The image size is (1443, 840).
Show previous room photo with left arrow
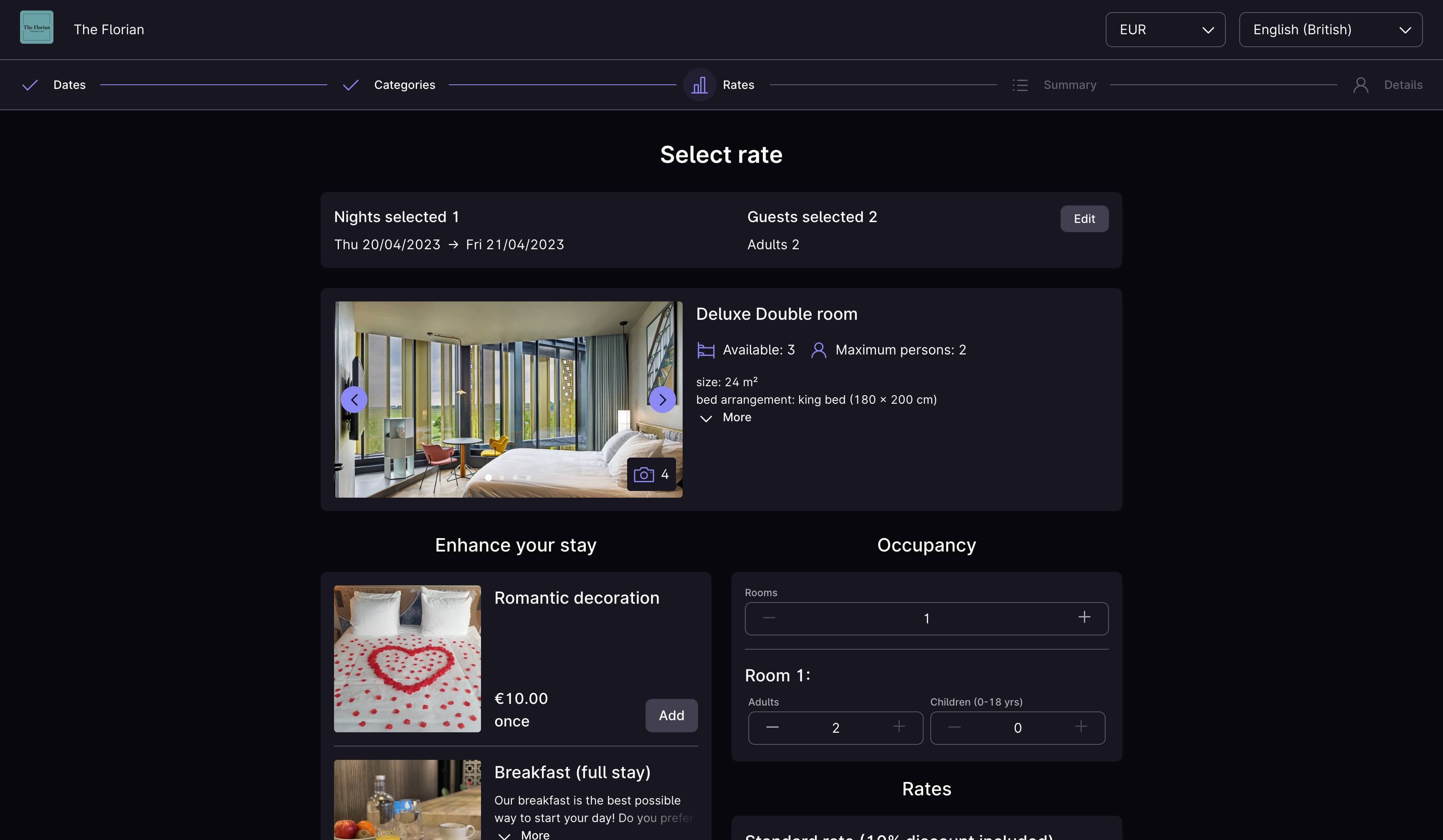click(x=354, y=400)
